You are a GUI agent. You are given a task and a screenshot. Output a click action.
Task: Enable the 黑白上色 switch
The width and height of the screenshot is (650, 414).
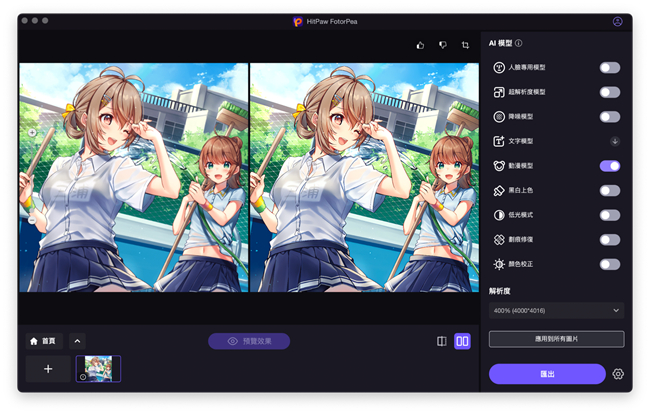pyautogui.click(x=610, y=191)
